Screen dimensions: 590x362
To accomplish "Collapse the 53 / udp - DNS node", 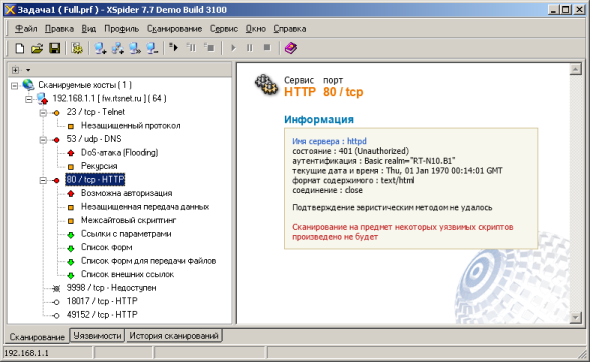I will pos(43,140).
